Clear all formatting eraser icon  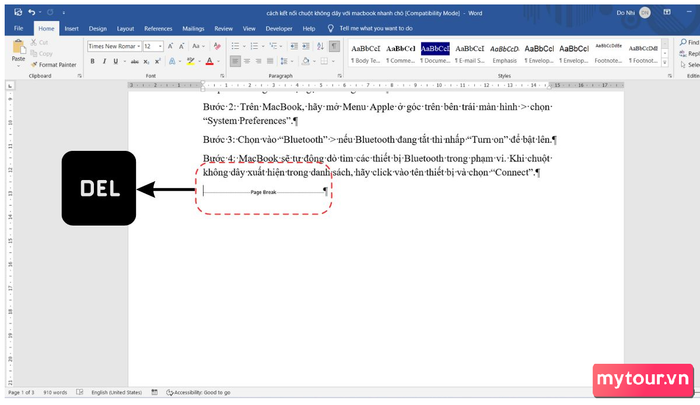pos(217,46)
